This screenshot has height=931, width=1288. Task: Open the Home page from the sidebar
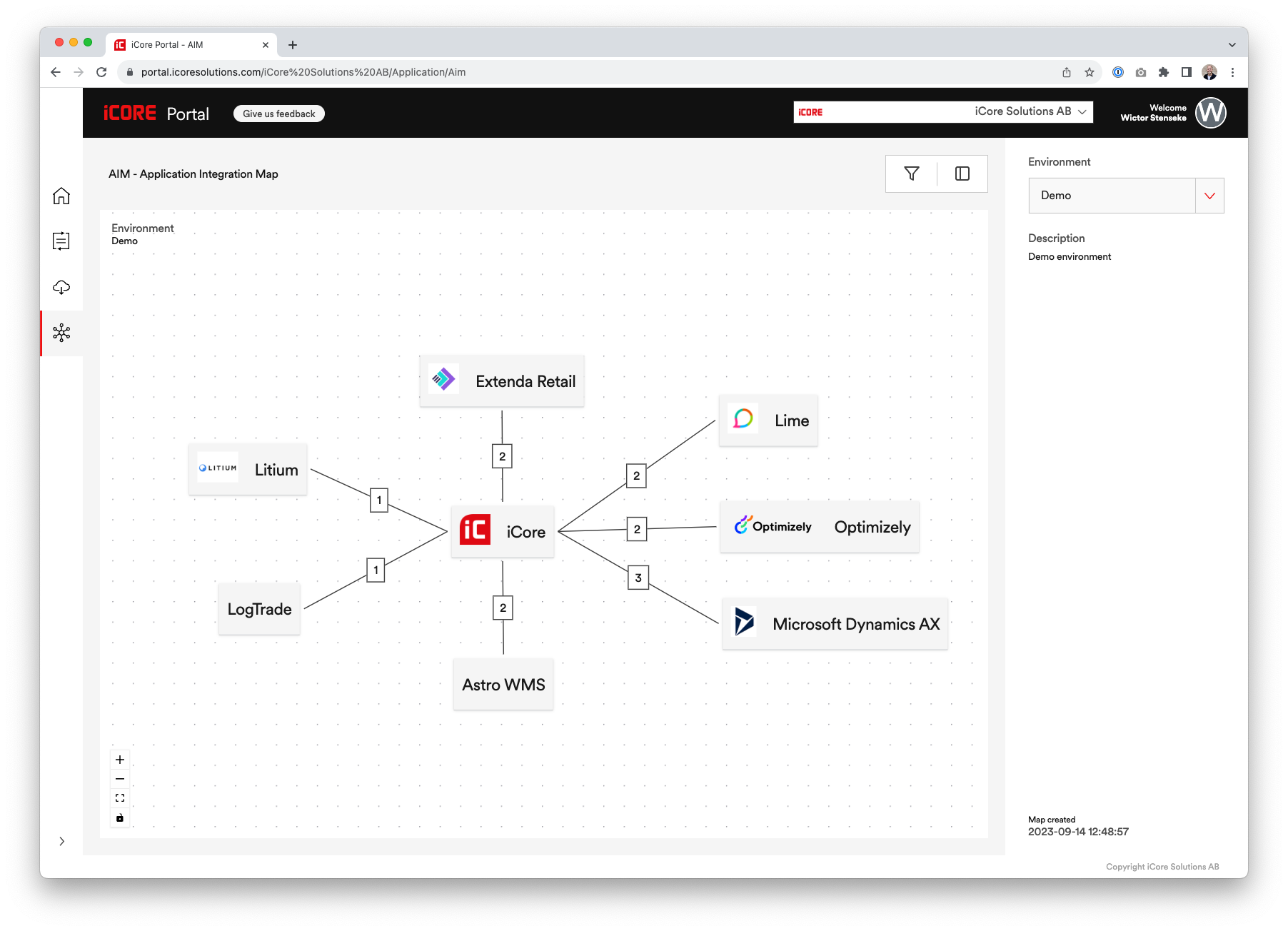pos(61,196)
